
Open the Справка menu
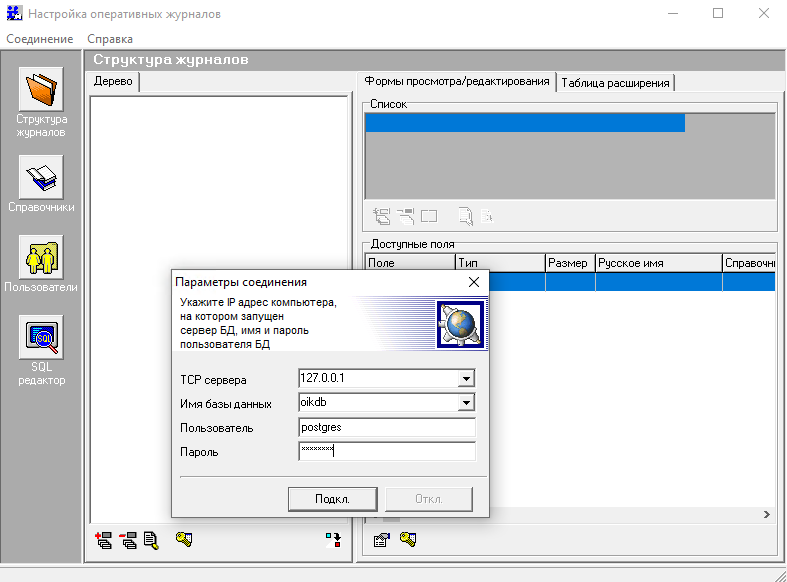pos(110,39)
